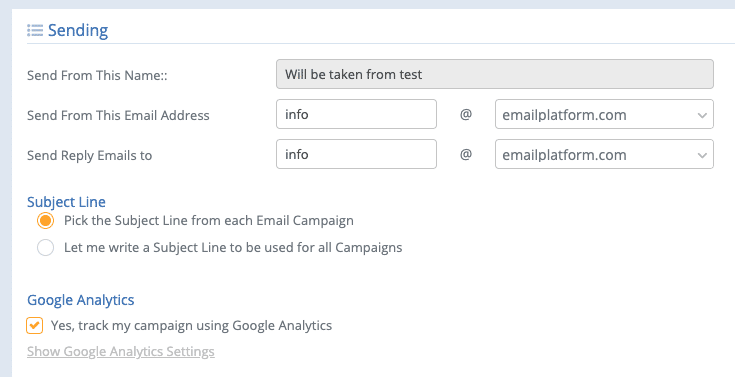Click the Send From This Name label
735x377 pixels.
pyautogui.click(x=97, y=75)
